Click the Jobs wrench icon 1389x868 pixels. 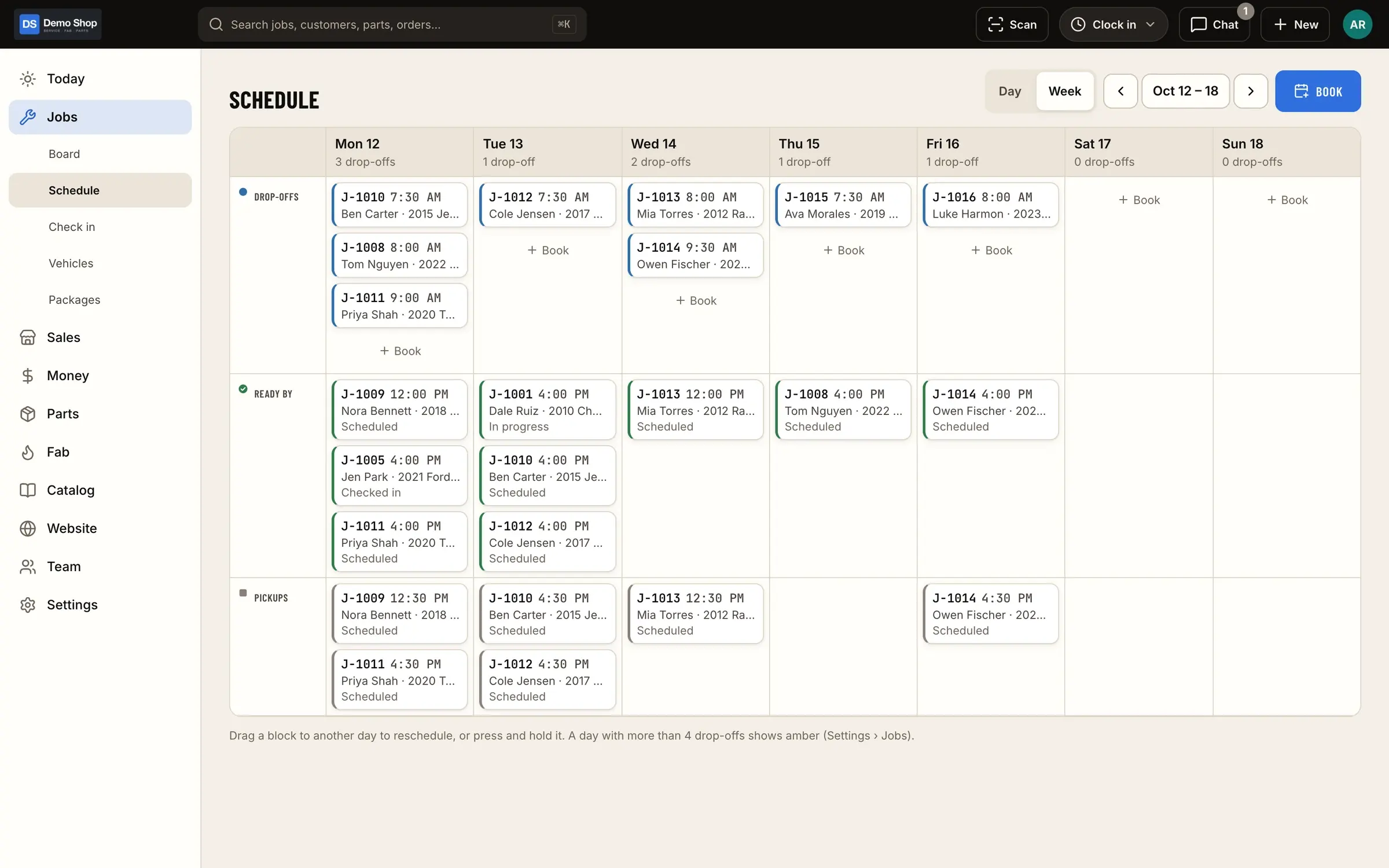tap(28, 117)
